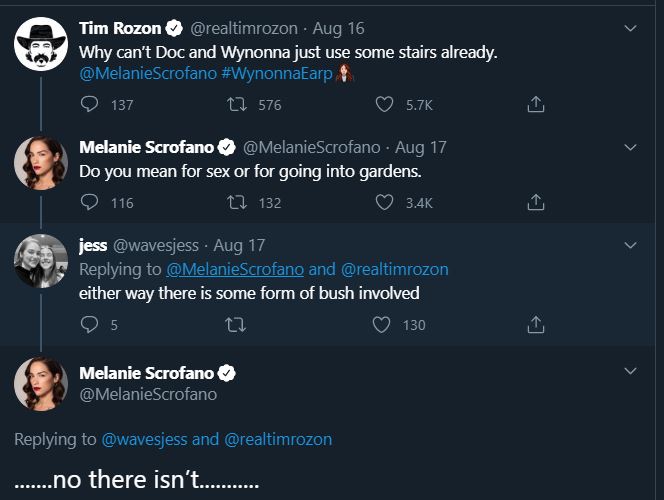Retweet Tim Rozon's tweet
The height and width of the screenshot is (500, 664).
point(236,104)
